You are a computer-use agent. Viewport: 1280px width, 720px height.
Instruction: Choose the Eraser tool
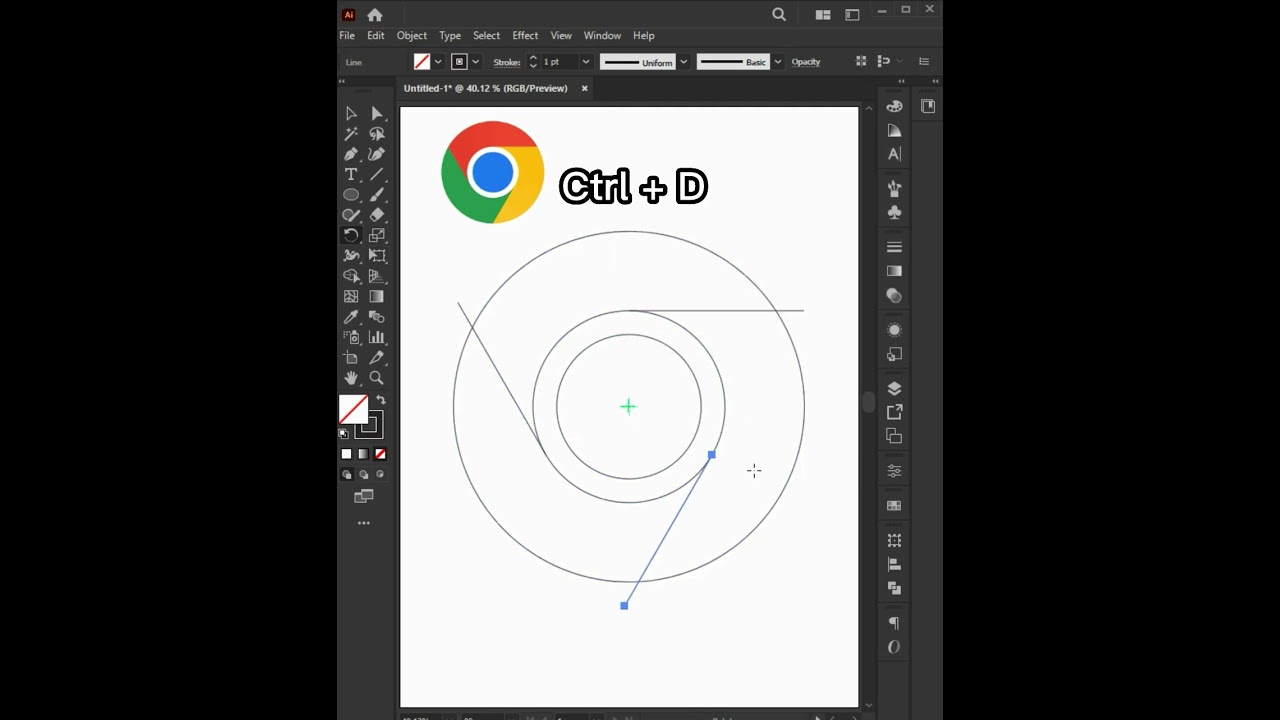(x=377, y=215)
